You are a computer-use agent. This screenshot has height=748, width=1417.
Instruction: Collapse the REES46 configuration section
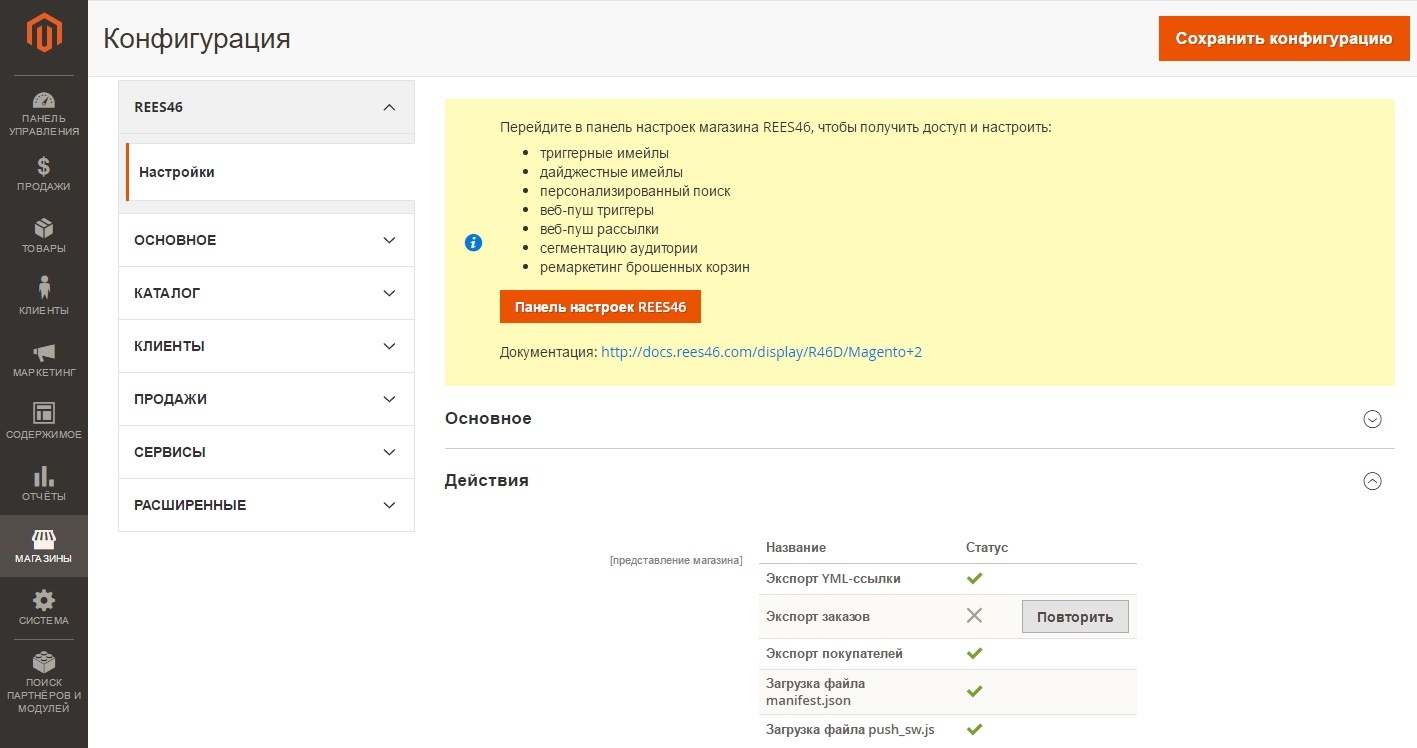pyautogui.click(x=389, y=107)
